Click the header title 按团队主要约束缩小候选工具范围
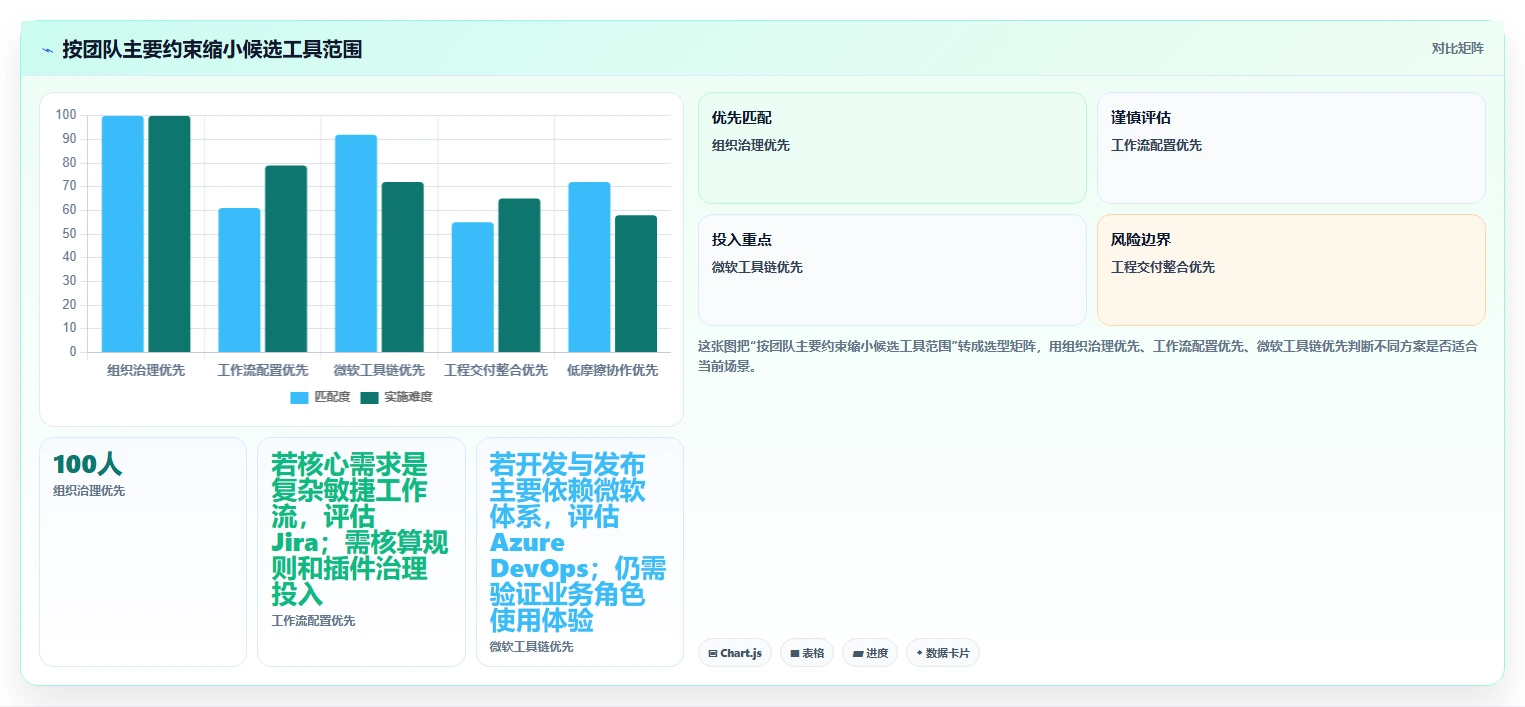The height and width of the screenshot is (707, 1525). click(x=212, y=49)
